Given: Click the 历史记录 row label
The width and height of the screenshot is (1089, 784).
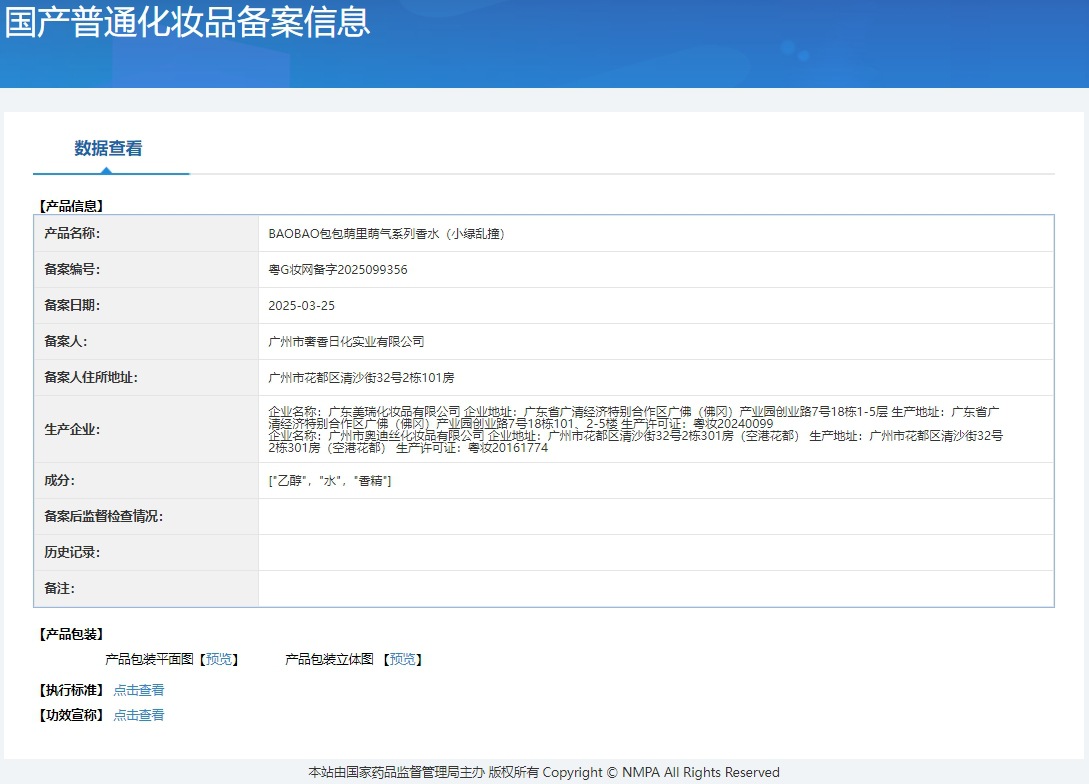Looking at the screenshot, I should (x=72, y=553).
